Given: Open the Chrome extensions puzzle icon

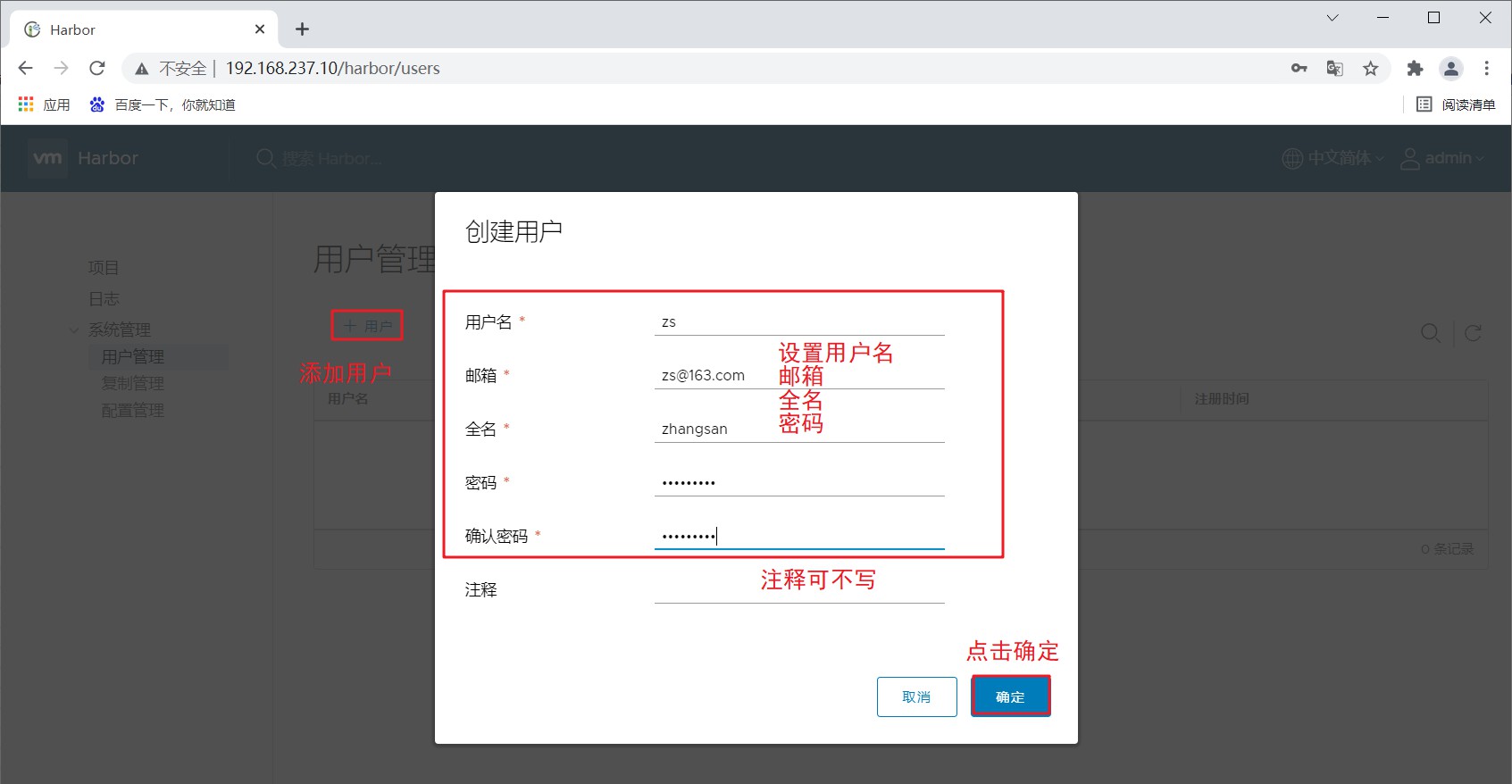Looking at the screenshot, I should pyautogui.click(x=1415, y=68).
